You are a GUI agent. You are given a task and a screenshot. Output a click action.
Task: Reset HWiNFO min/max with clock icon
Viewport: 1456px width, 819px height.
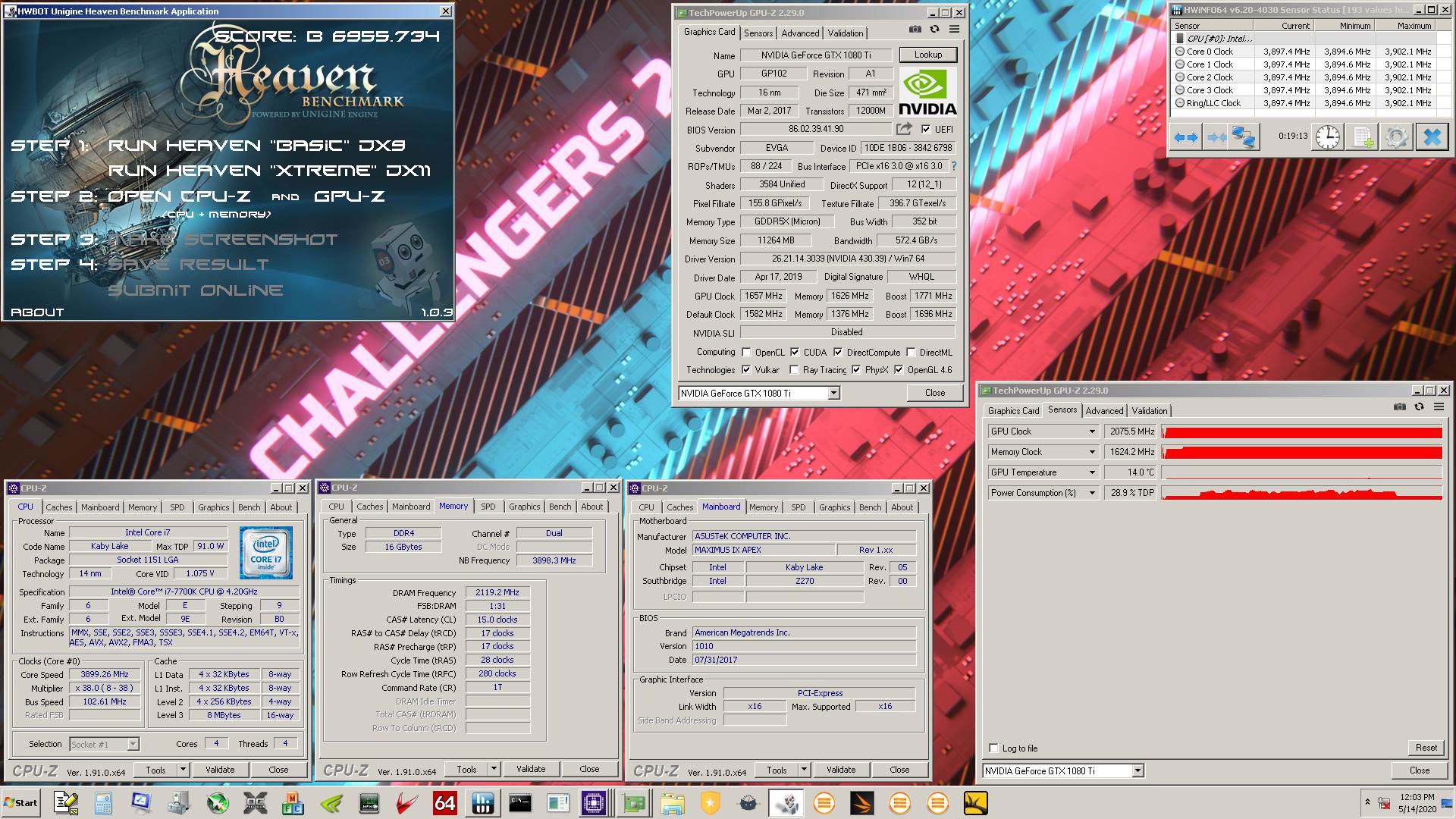[1327, 137]
